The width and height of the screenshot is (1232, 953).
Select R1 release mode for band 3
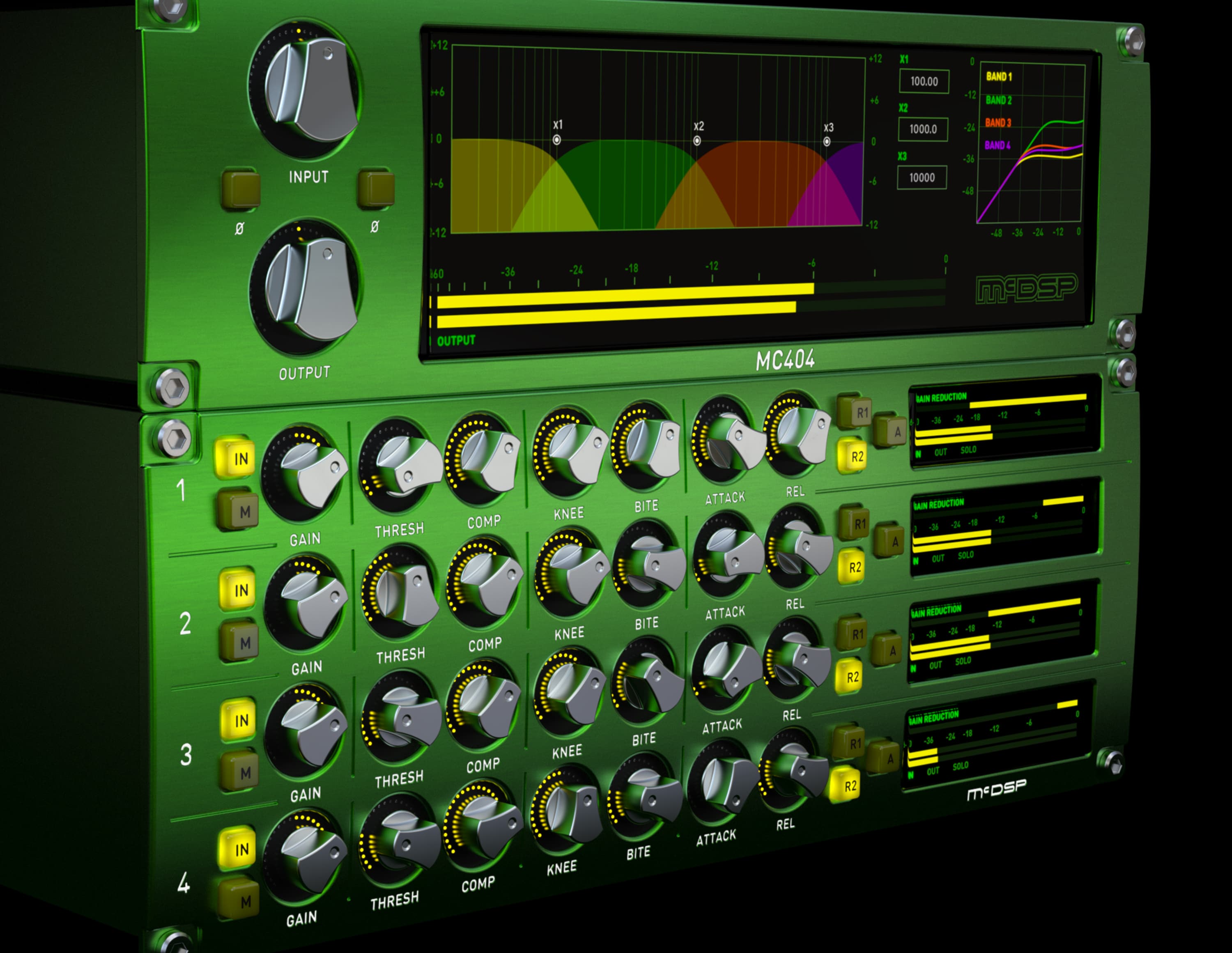point(853,633)
